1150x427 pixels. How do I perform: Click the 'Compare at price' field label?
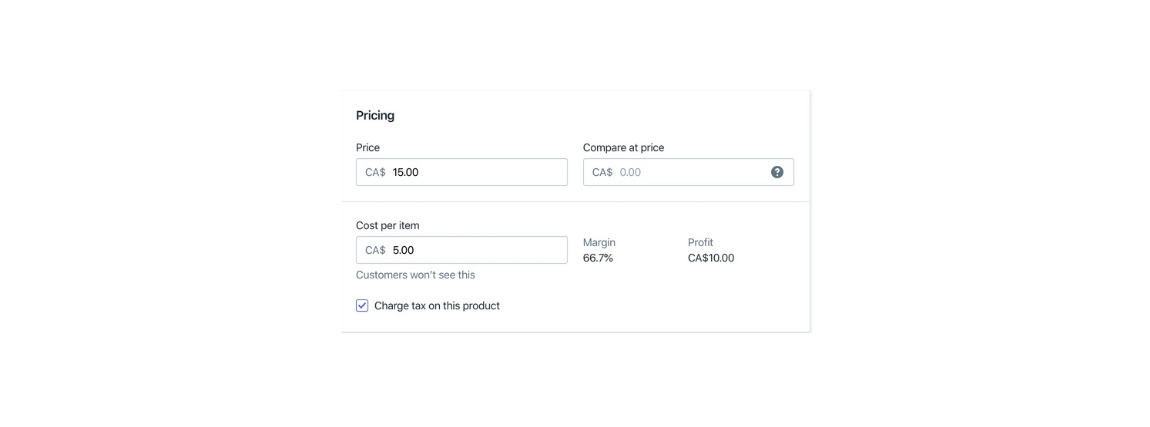coord(623,147)
